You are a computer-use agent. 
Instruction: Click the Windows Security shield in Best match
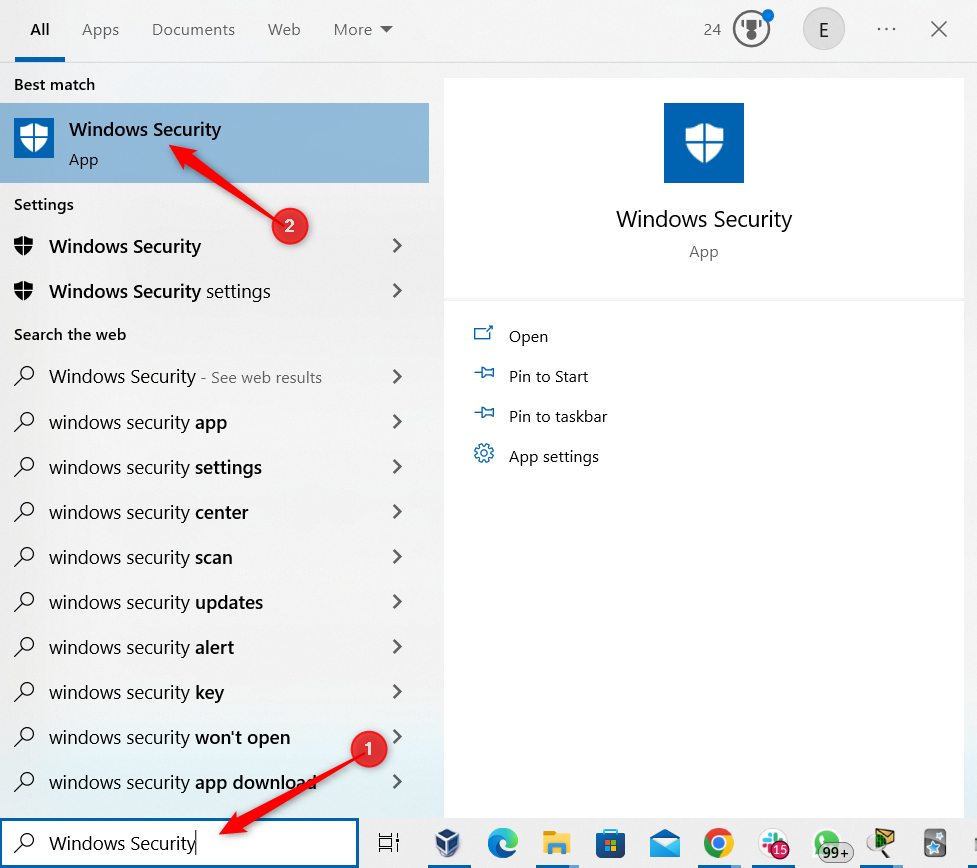[33, 136]
